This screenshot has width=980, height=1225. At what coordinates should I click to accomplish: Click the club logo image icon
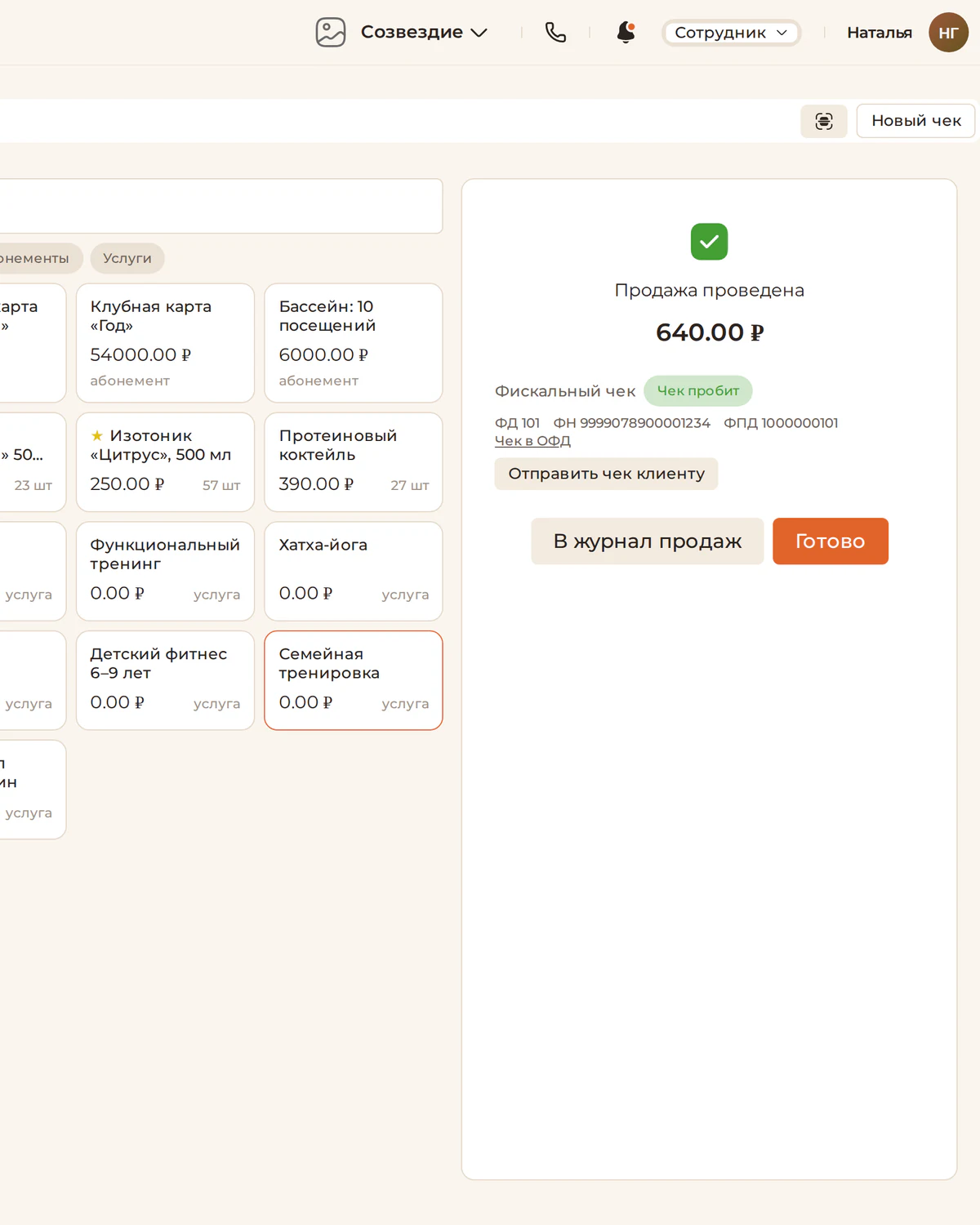[331, 33]
